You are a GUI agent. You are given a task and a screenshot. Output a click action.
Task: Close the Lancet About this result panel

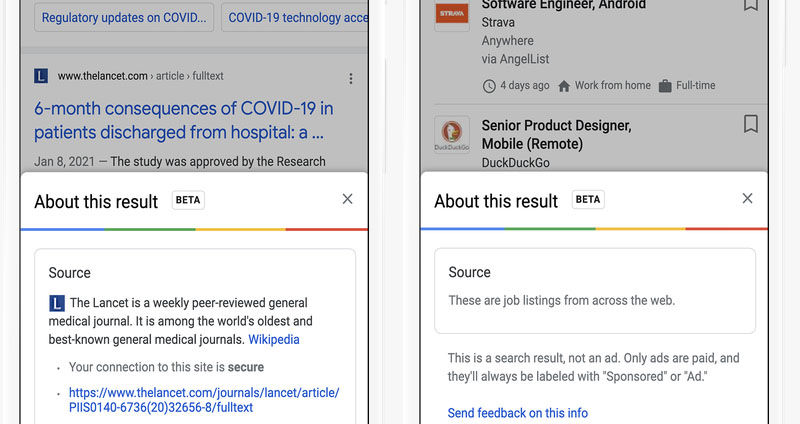[x=347, y=199]
